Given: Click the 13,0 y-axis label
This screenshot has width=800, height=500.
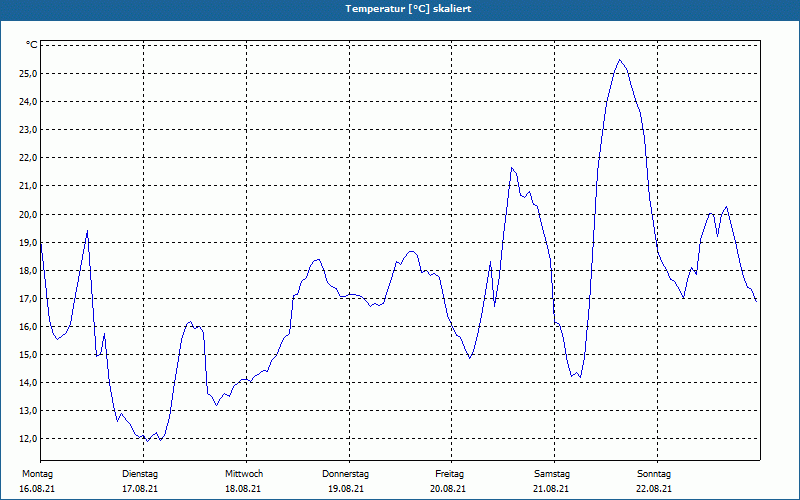Looking at the screenshot, I should (x=29, y=411).
